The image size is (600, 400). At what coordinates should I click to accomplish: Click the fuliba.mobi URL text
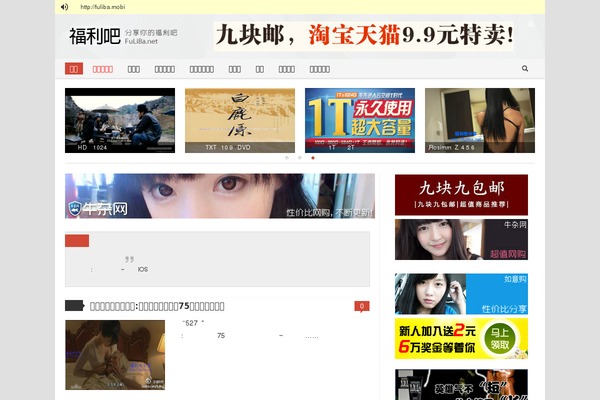pos(103,7)
